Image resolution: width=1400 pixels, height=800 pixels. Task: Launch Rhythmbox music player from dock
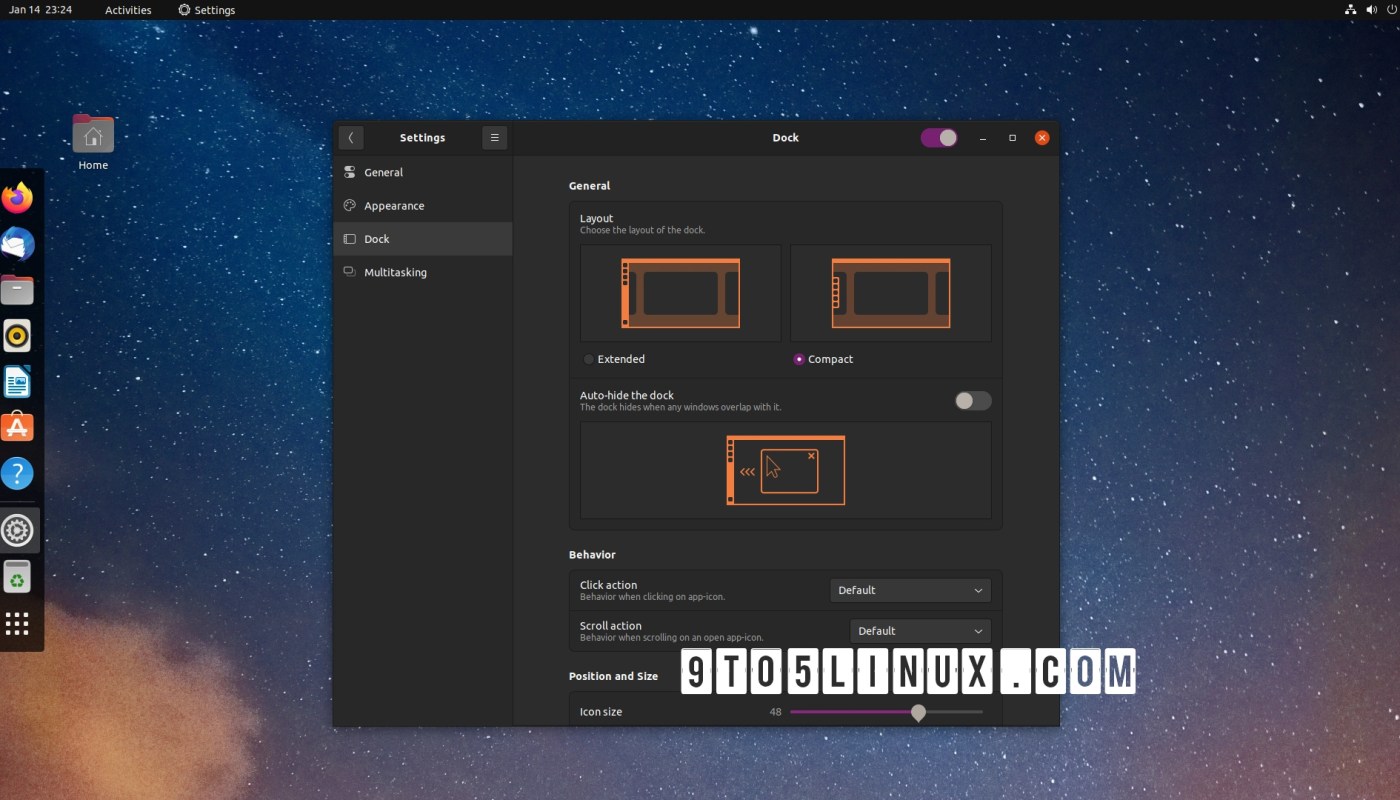pos(18,336)
